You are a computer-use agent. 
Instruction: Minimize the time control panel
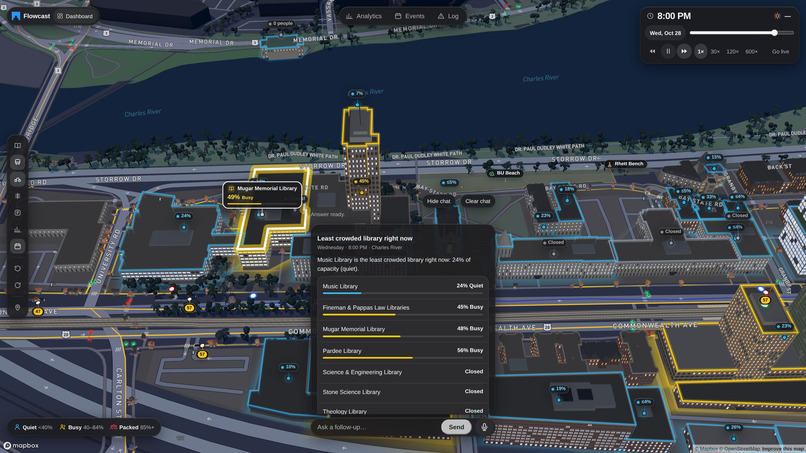pos(787,16)
